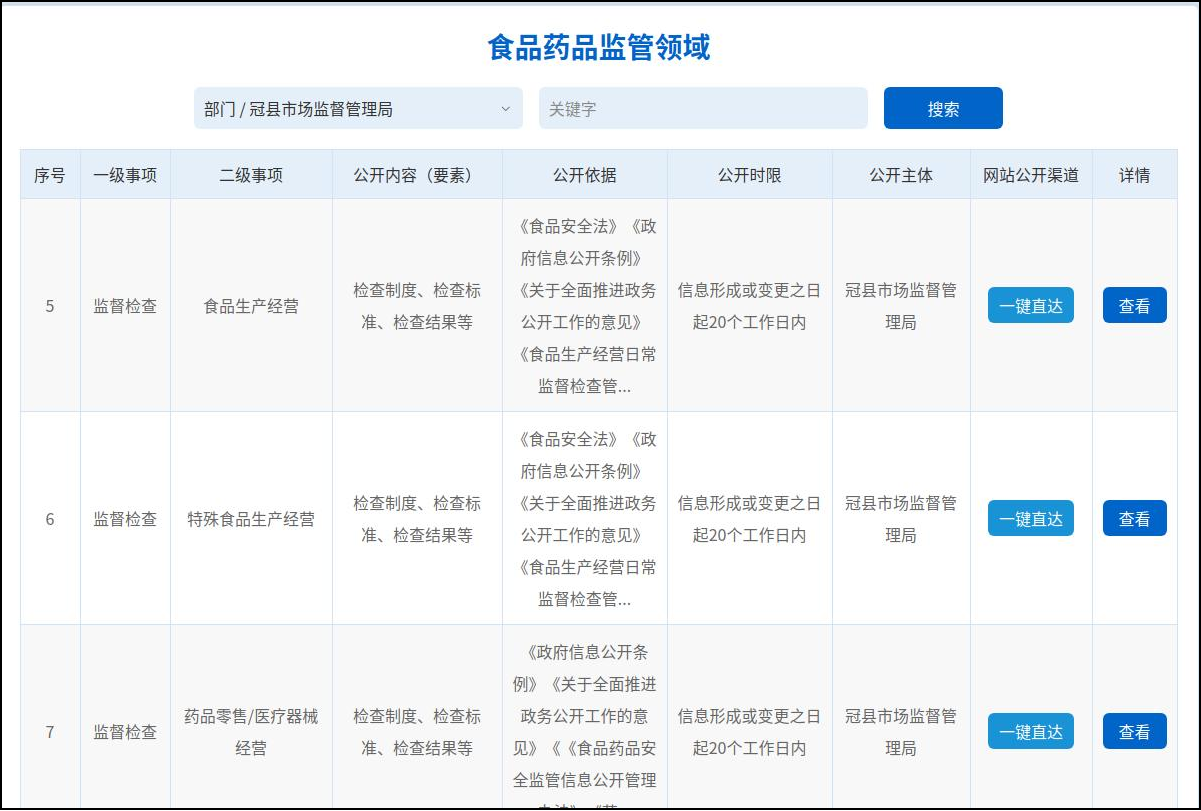Click the 公开内容（要素） column header
The image size is (1201, 811).
(x=417, y=175)
